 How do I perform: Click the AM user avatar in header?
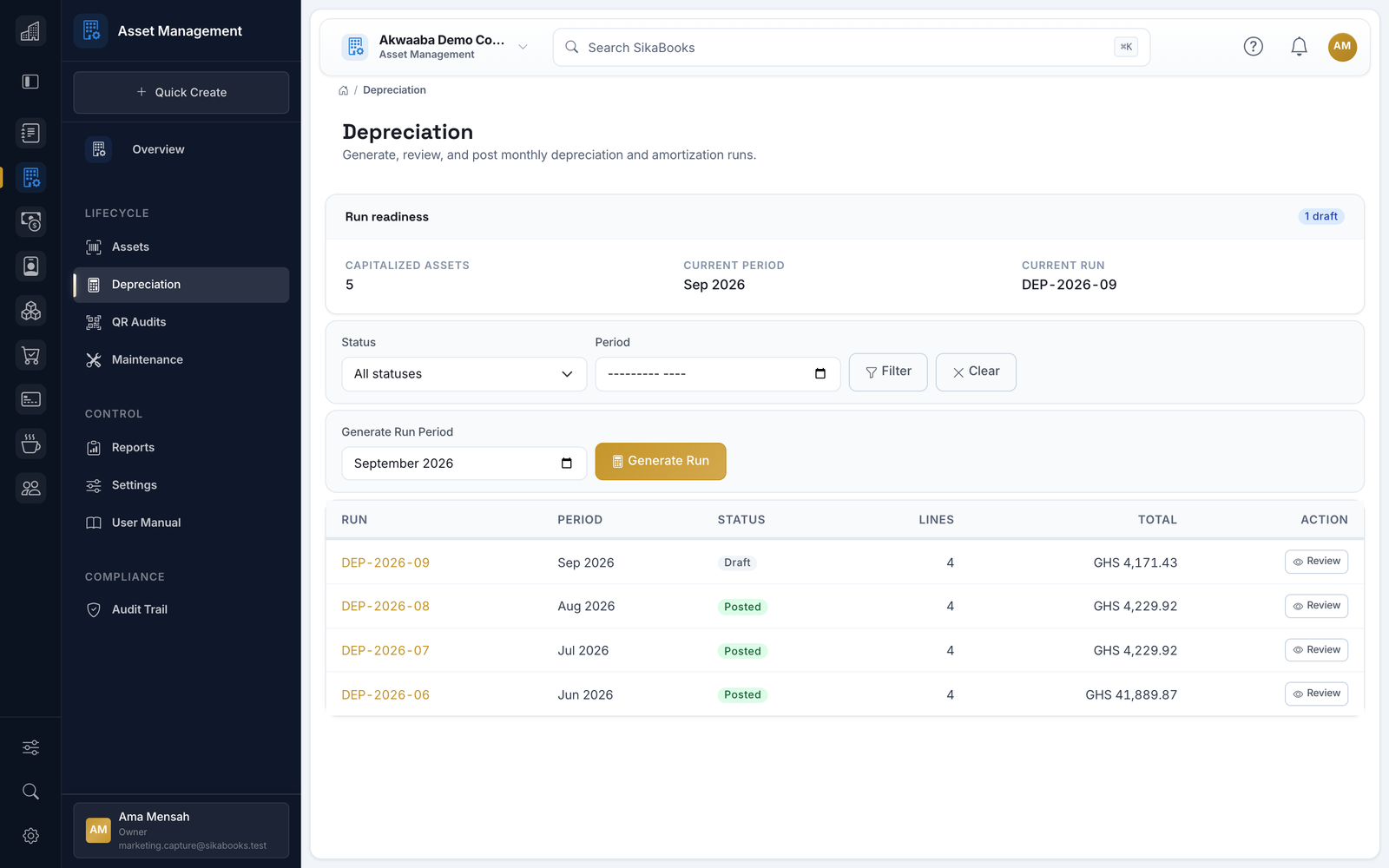click(1342, 47)
